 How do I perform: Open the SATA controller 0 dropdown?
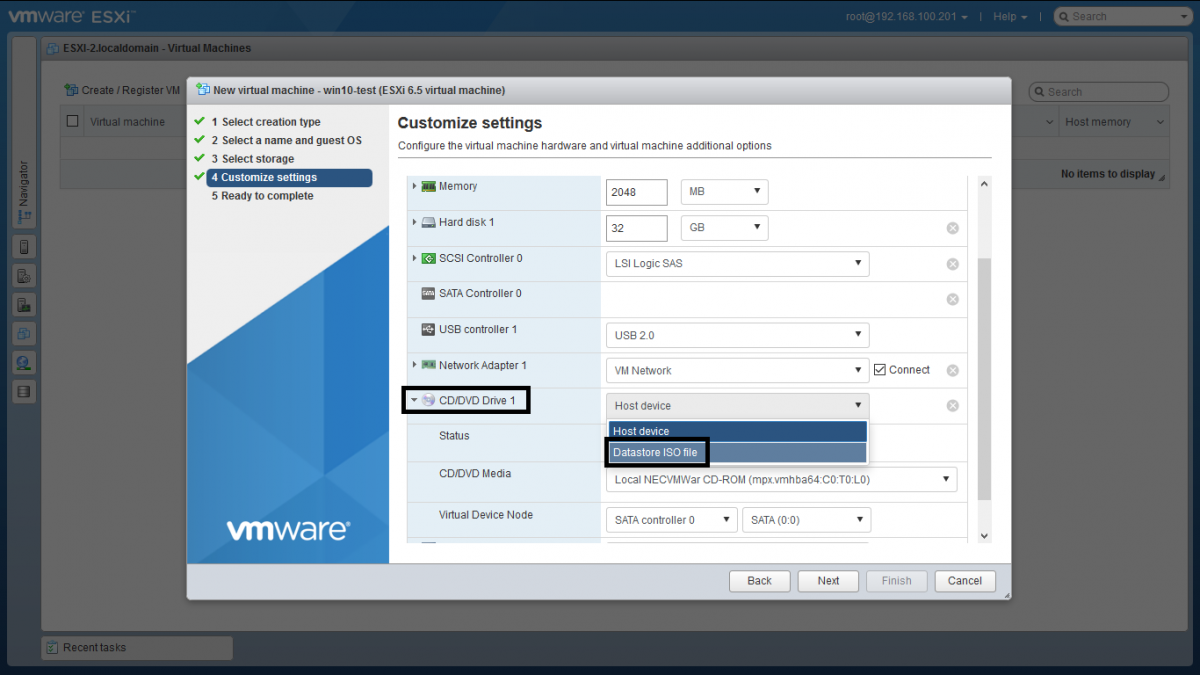(x=672, y=520)
